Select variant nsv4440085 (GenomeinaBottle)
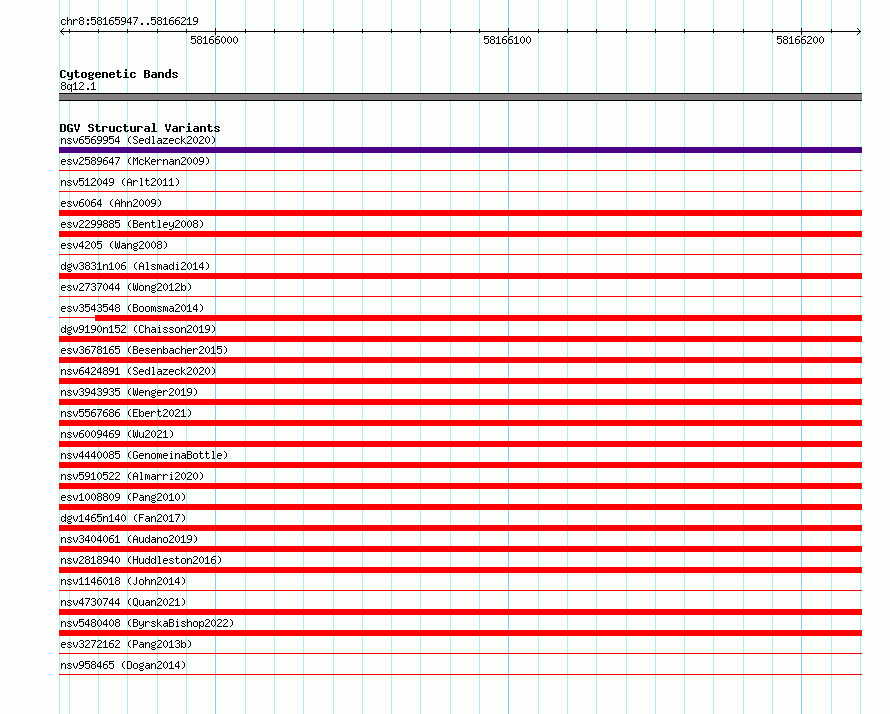This screenshot has width=890, height=714. pyautogui.click(x=144, y=455)
